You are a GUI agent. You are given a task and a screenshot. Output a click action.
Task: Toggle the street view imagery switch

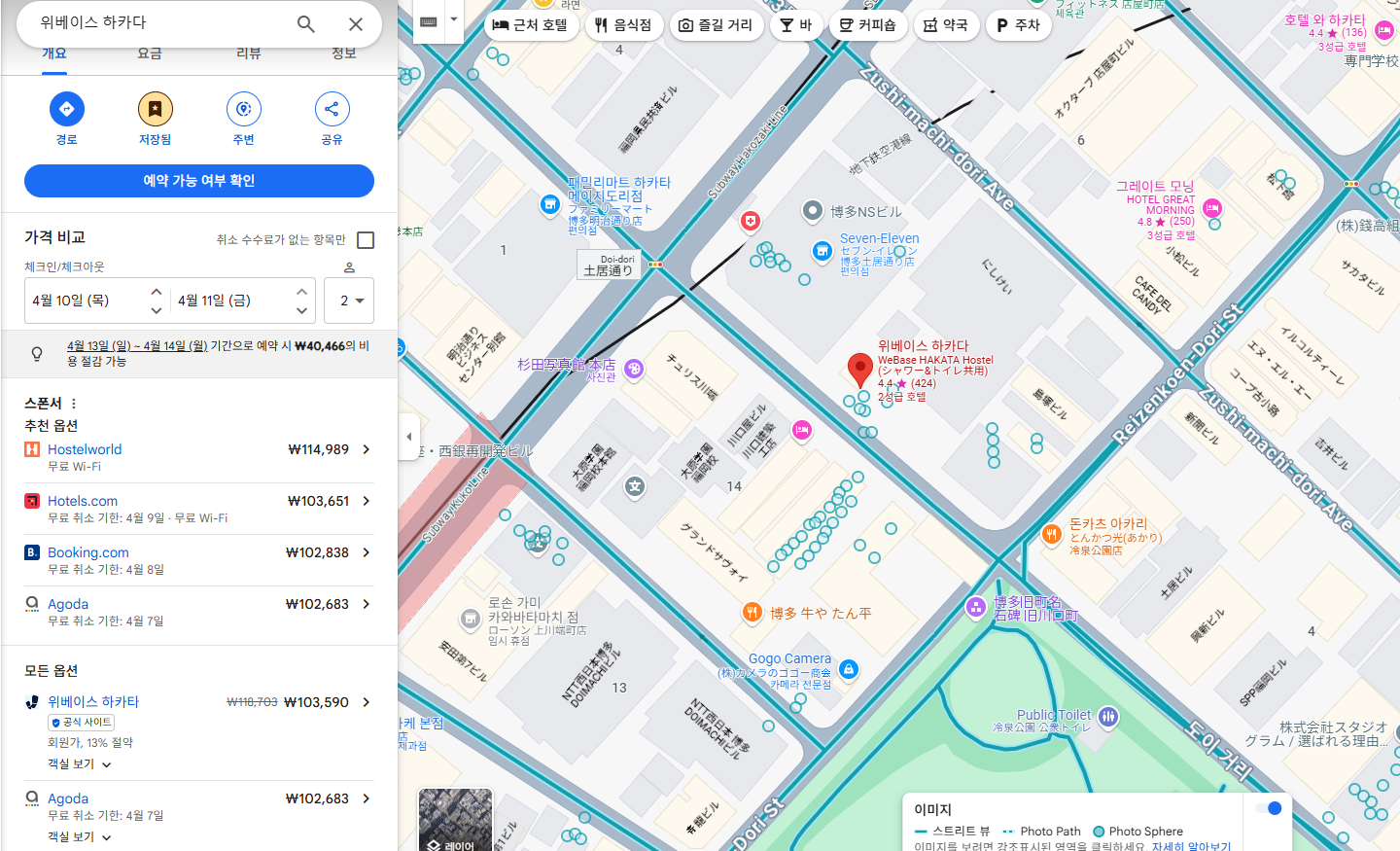(x=1269, y=808)
